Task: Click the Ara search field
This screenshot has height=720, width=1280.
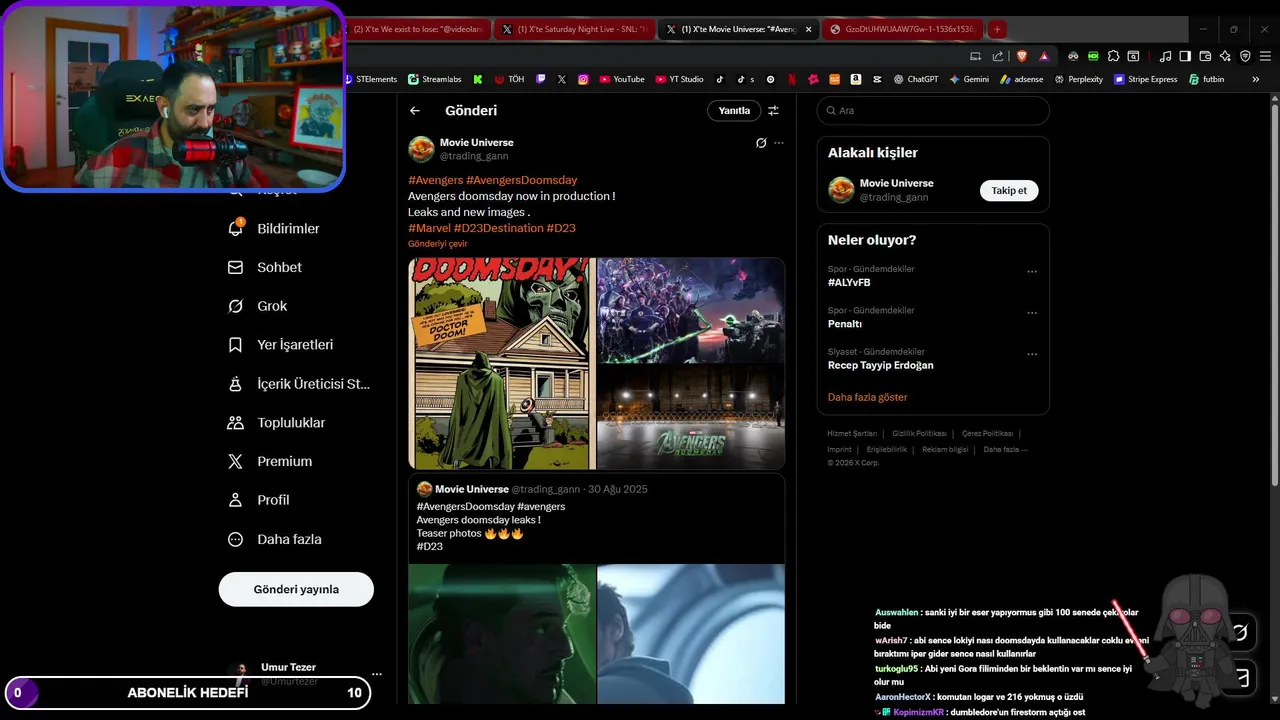Action: click(x=933, y=111)
